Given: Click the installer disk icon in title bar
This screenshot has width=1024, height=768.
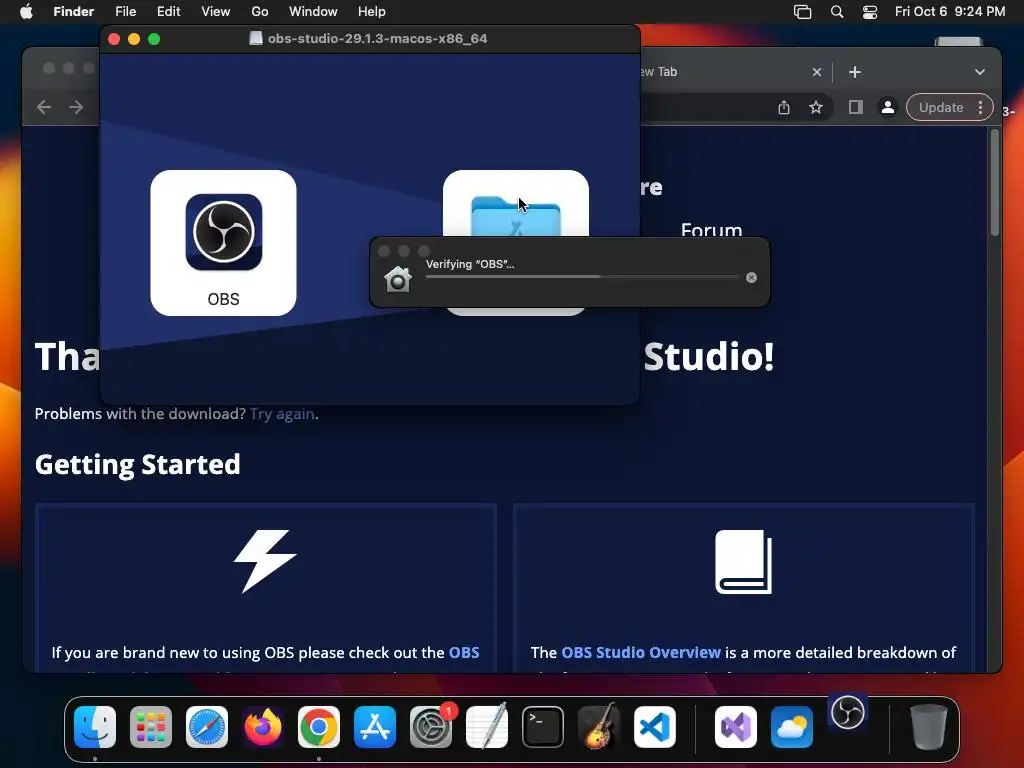Looking at the screenshot, I should (256, 39).
